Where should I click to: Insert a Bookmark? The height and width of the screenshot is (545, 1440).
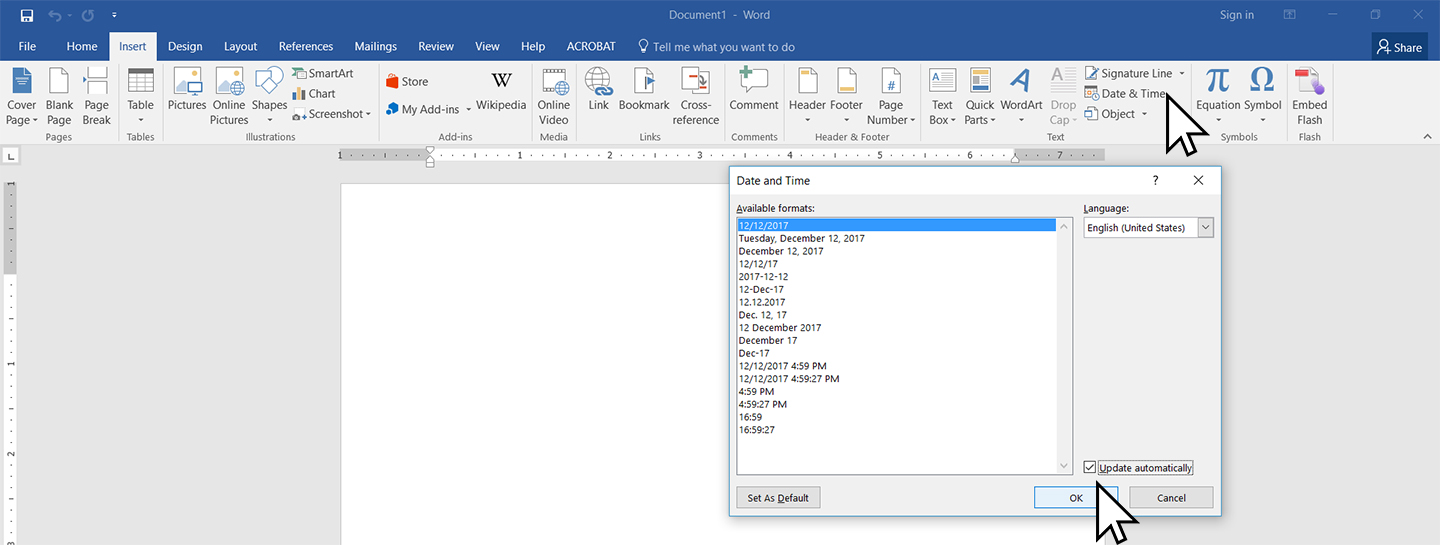click(644, 90)
